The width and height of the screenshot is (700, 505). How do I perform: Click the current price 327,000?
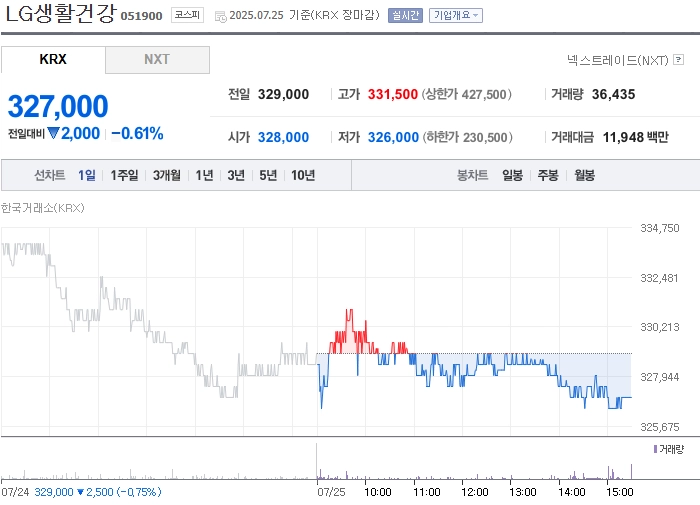58,106
